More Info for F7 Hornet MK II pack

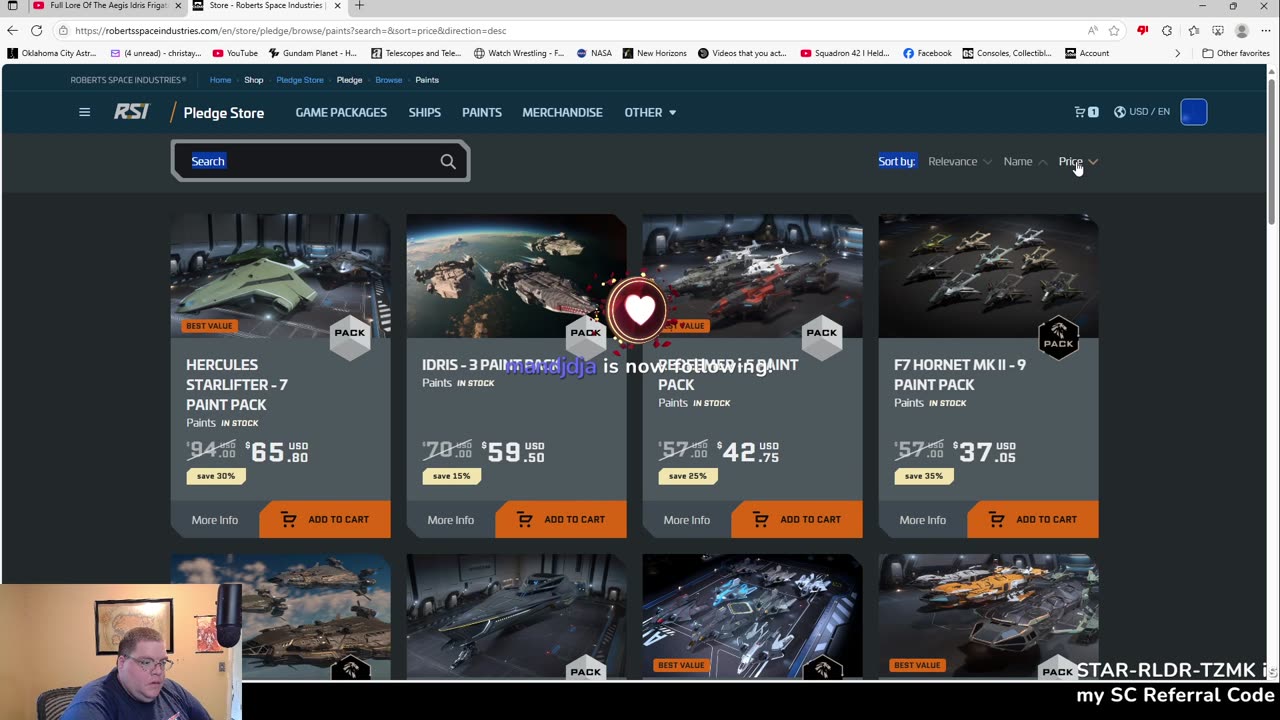click(923, 520)
